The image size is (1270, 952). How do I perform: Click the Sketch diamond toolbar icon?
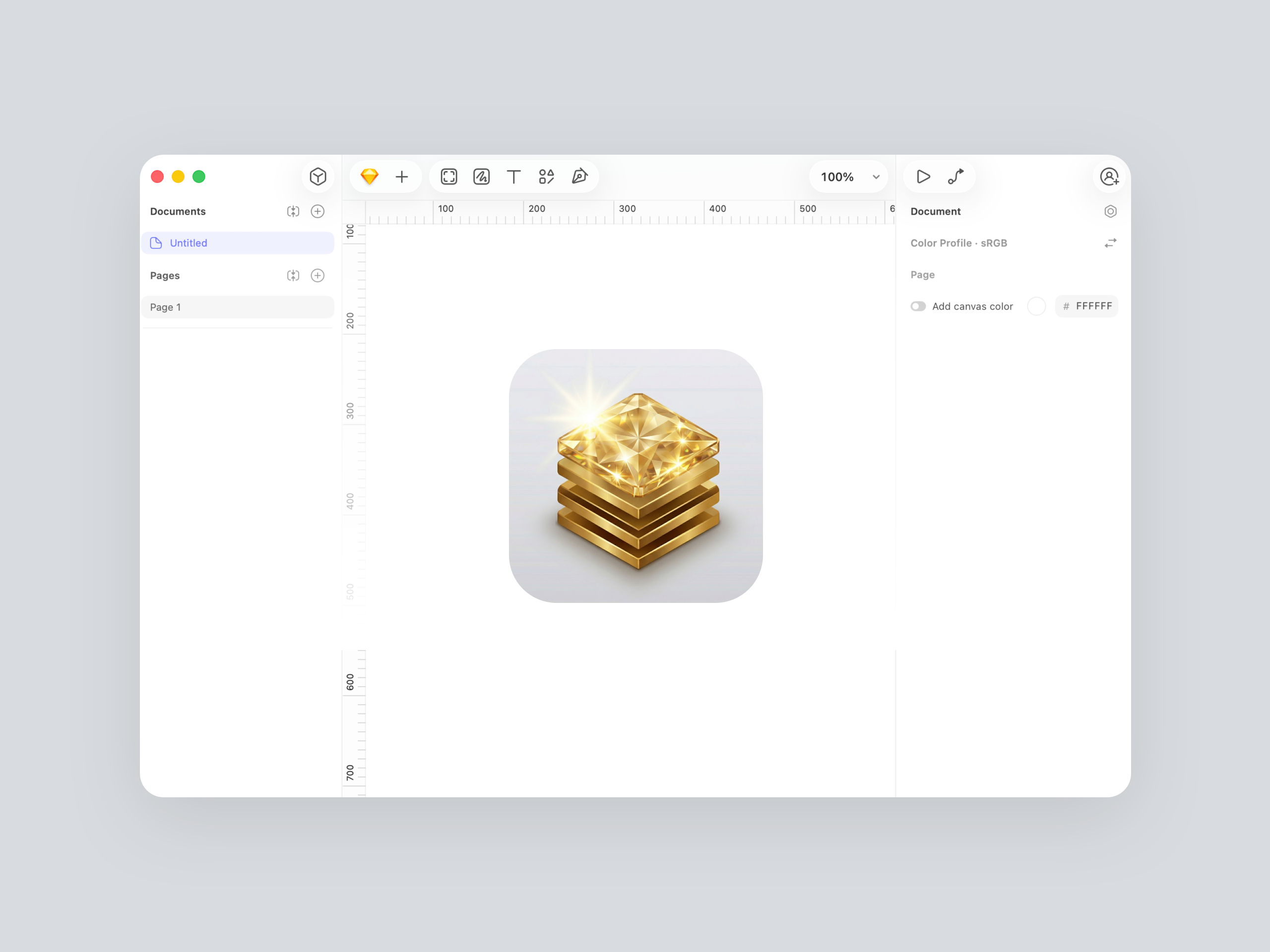point(370,177)
